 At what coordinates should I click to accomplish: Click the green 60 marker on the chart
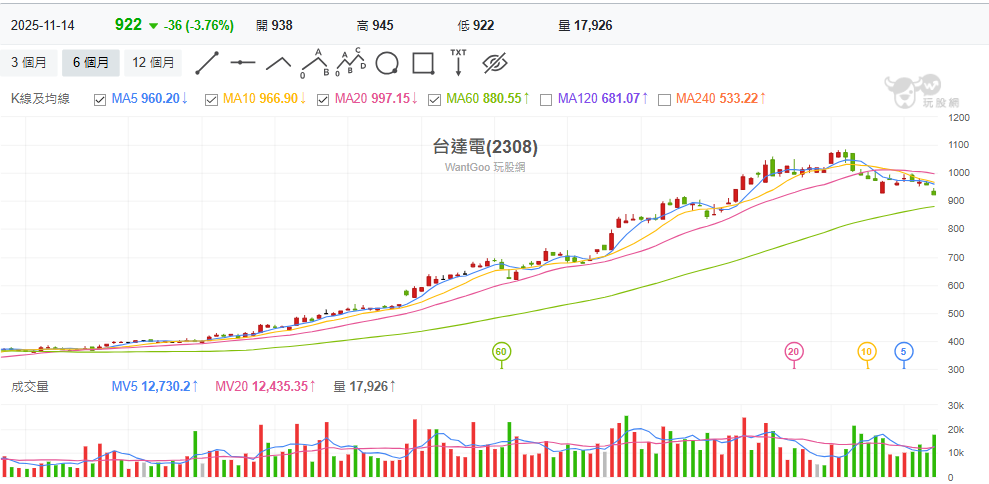[x=501, y=351]
